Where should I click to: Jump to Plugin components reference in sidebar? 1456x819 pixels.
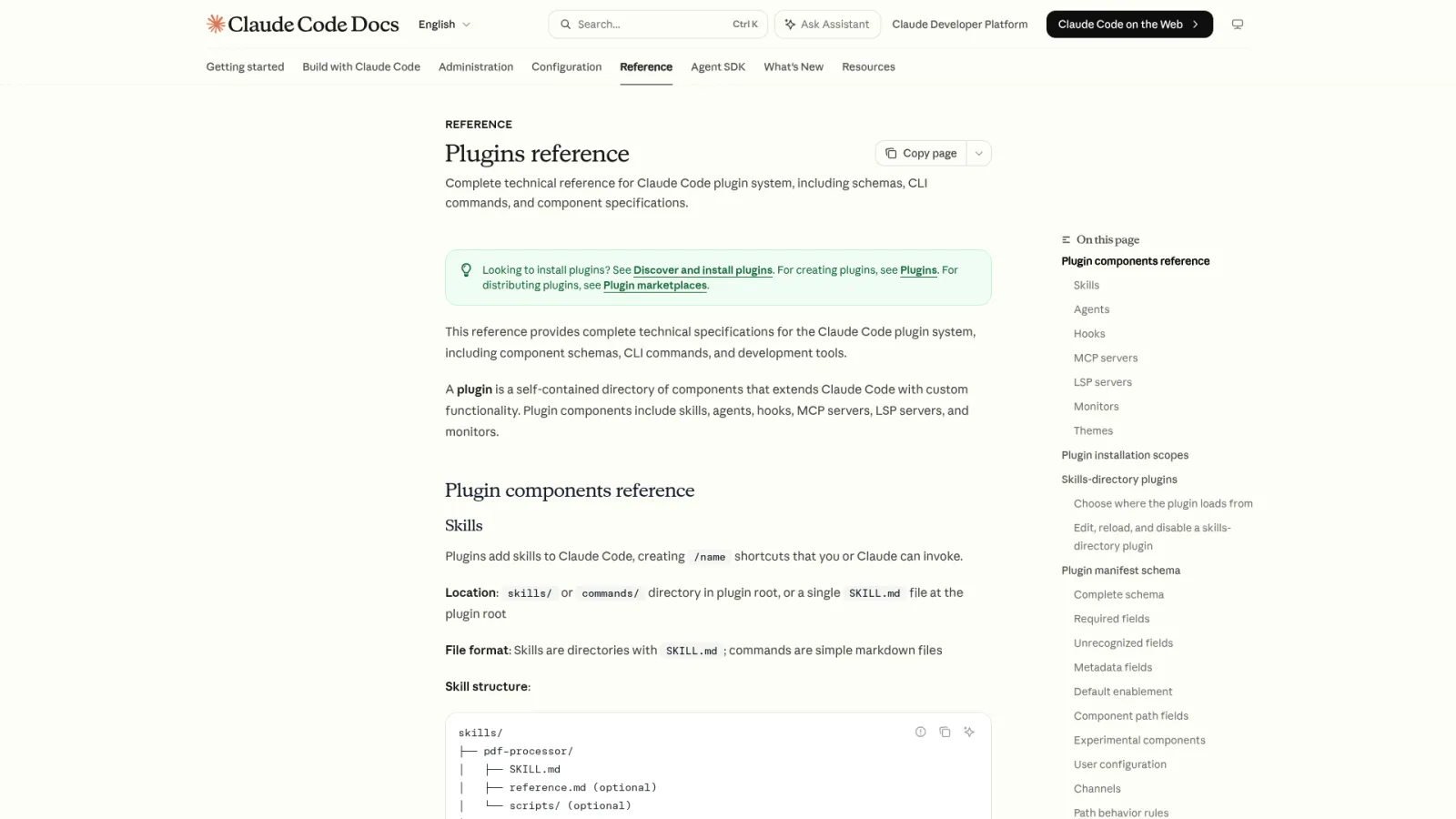(1135, 261)
